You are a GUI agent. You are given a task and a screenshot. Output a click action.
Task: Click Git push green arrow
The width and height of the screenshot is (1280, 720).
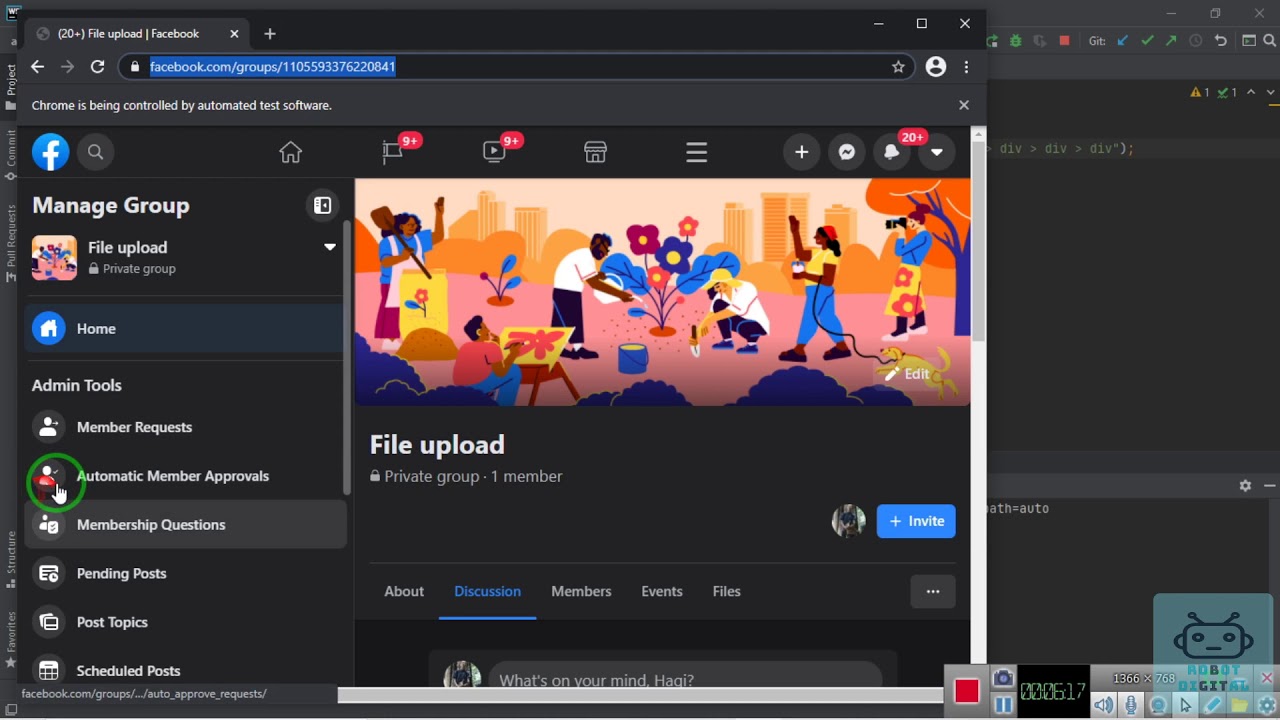pos(1171,41)
